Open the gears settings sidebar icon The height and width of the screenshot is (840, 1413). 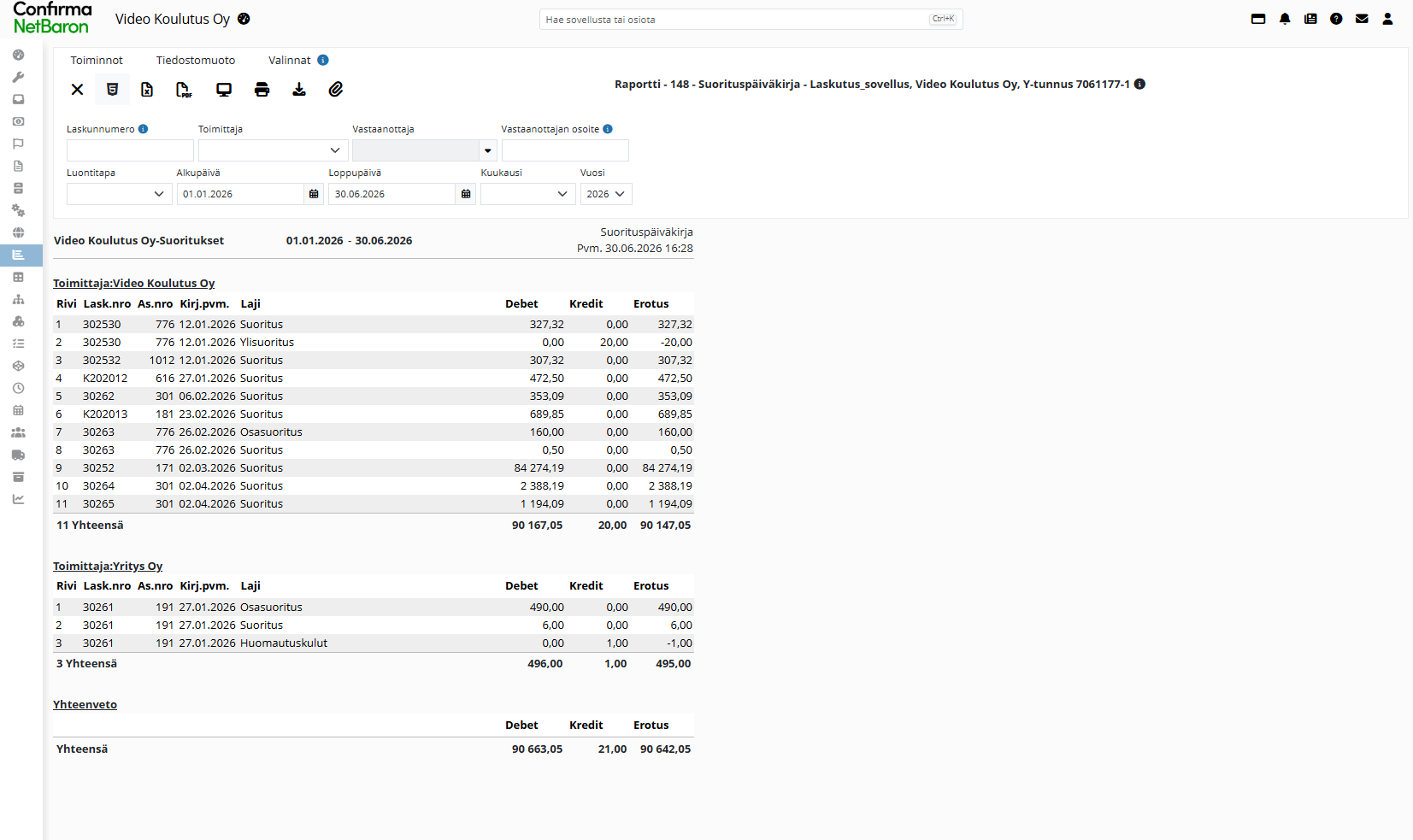pos(18,210)
